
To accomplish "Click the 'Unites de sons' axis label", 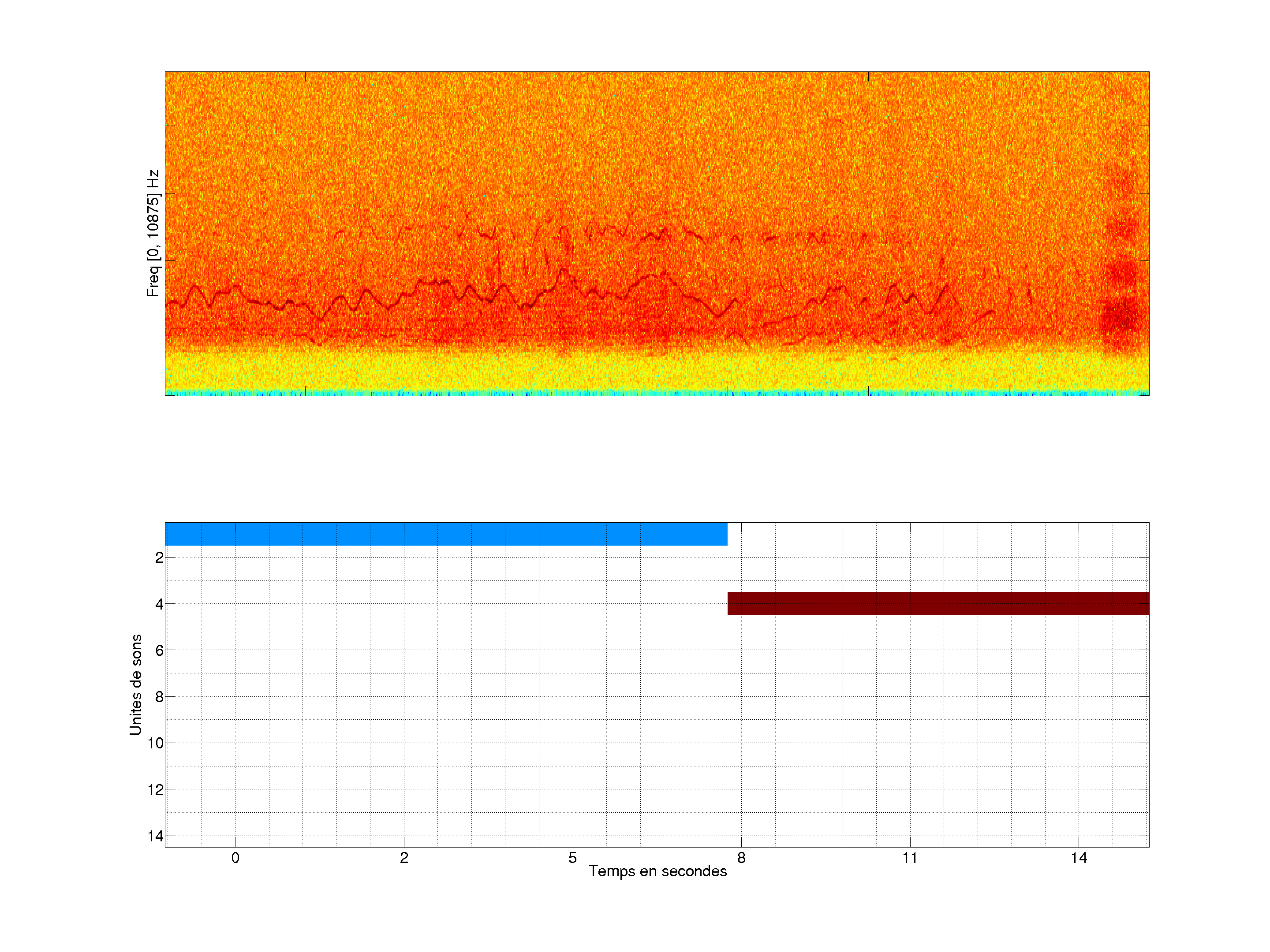I will pos(135,684).
